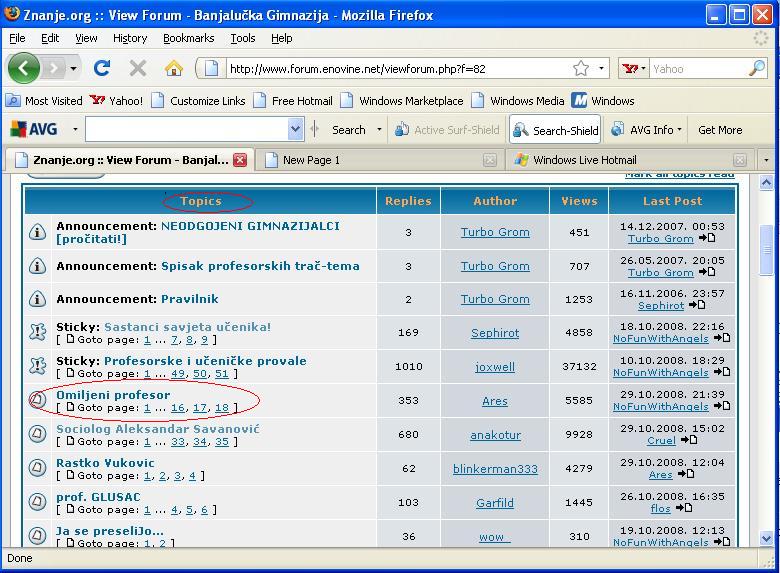Click AVG Get More button
Screen dimensions: 780x573
tap(720, 130)
